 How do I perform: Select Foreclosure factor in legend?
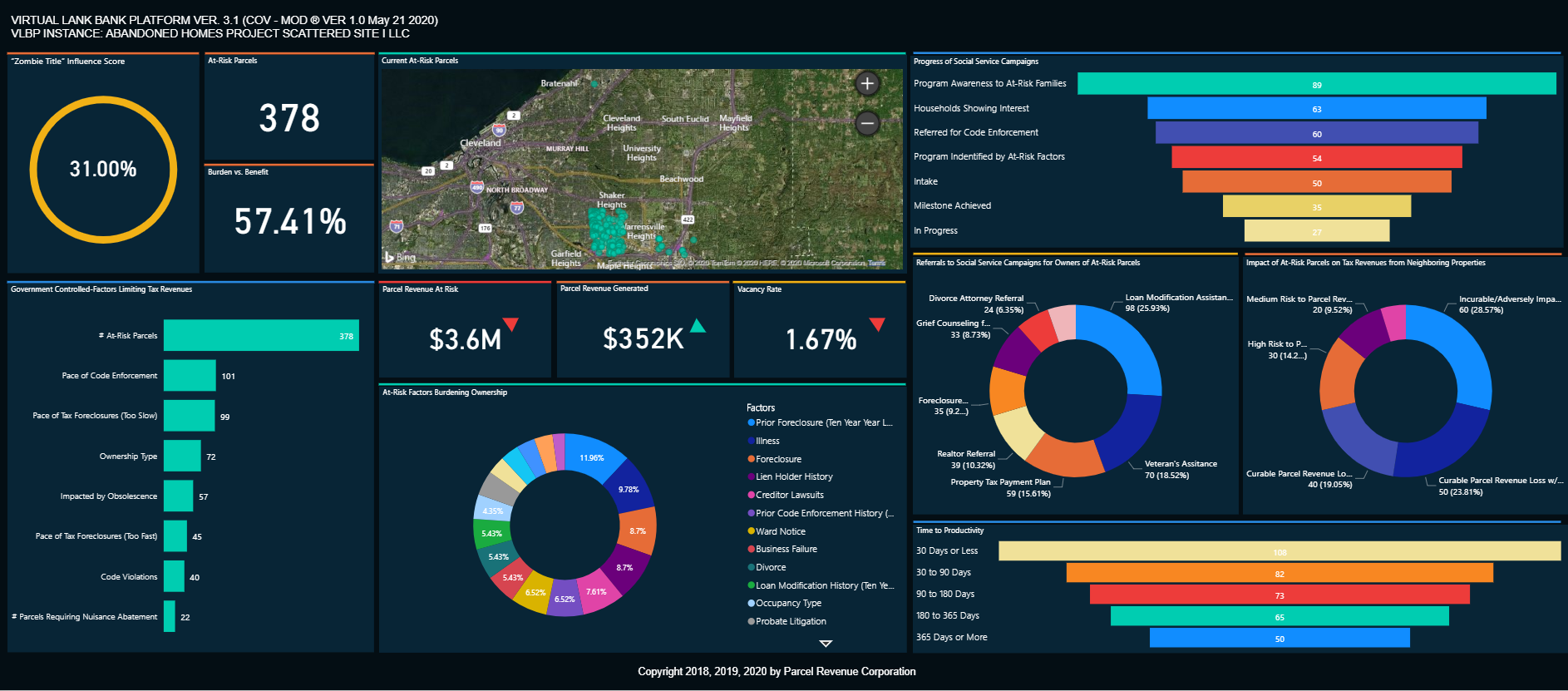[774, 459]
